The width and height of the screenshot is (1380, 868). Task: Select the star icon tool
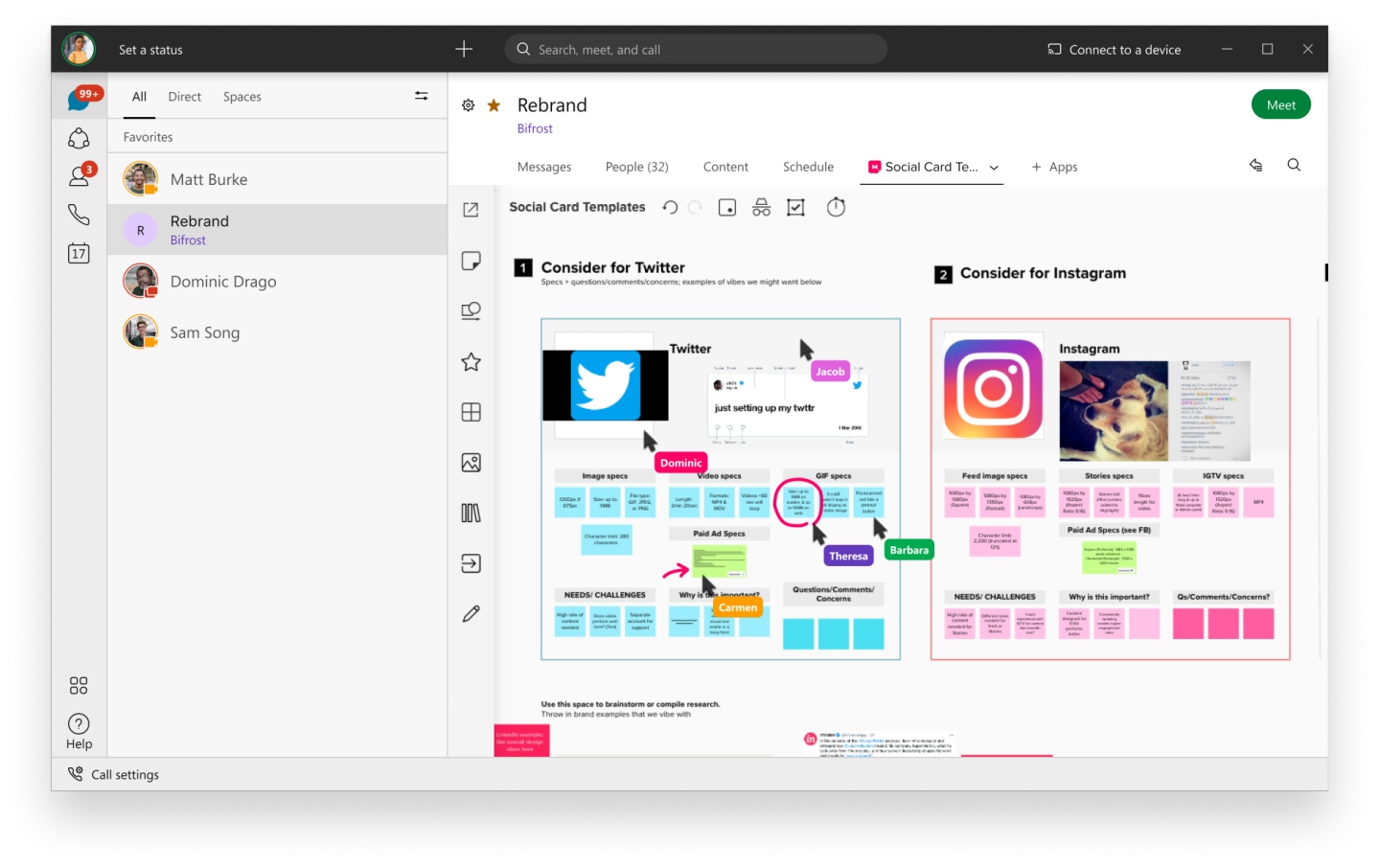(471, 362)
